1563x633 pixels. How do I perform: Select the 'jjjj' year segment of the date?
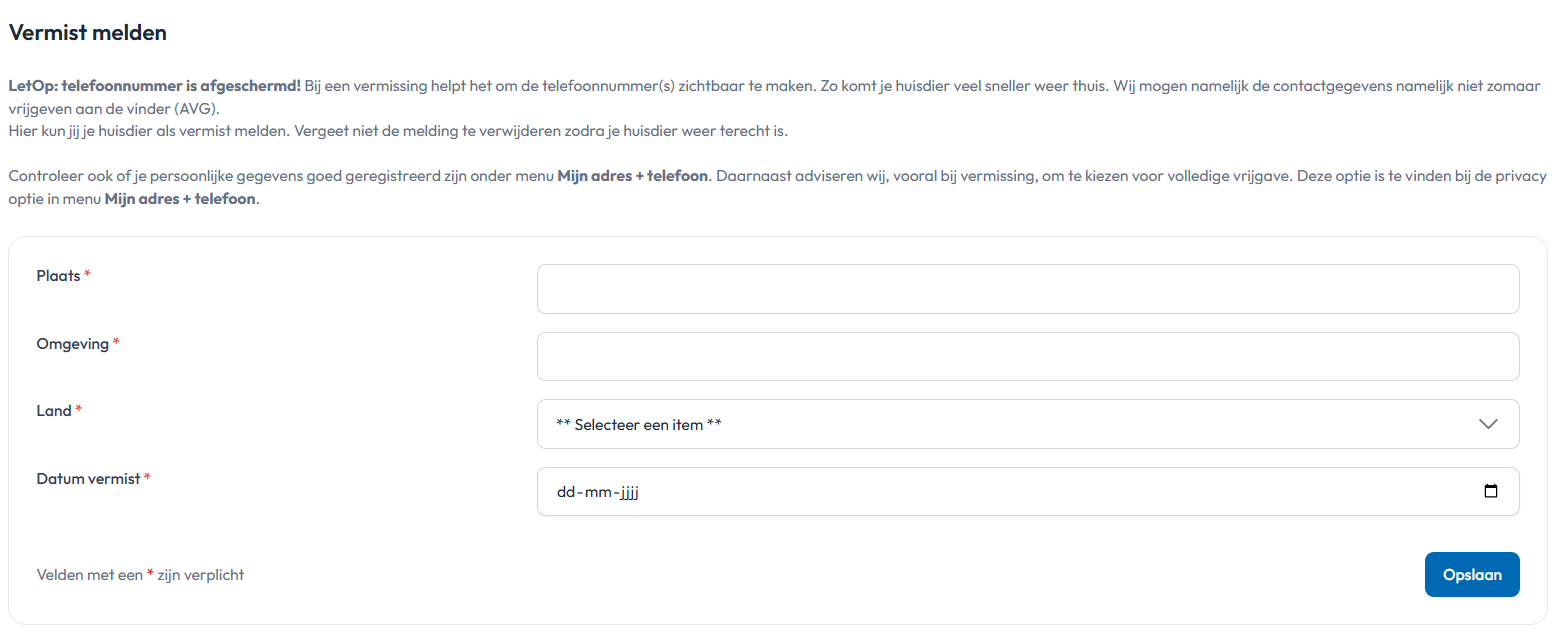pos(626,492)
